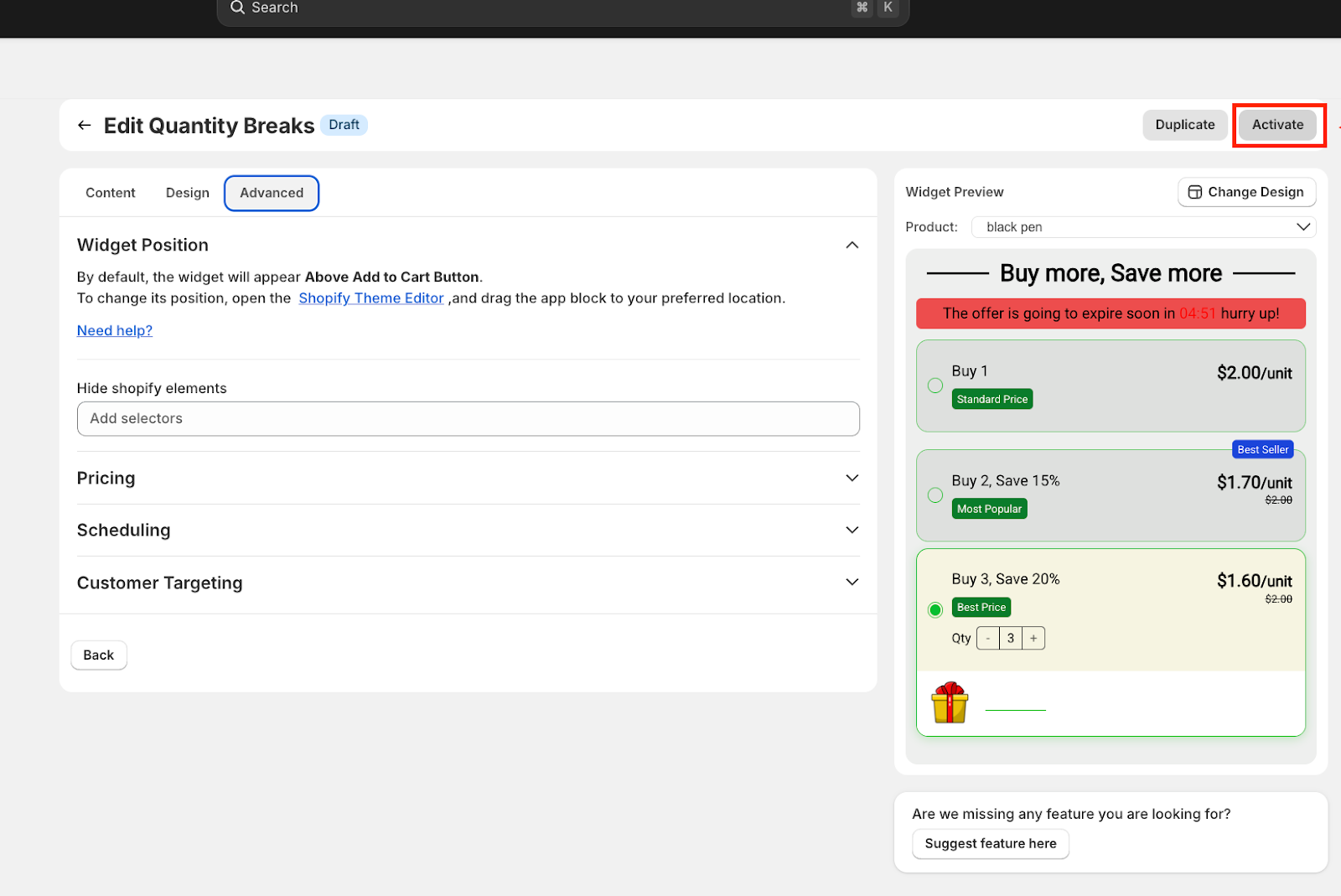Collapse the Widget Position section
Viewport: 1341px width, 896px height.
point(852,246)
